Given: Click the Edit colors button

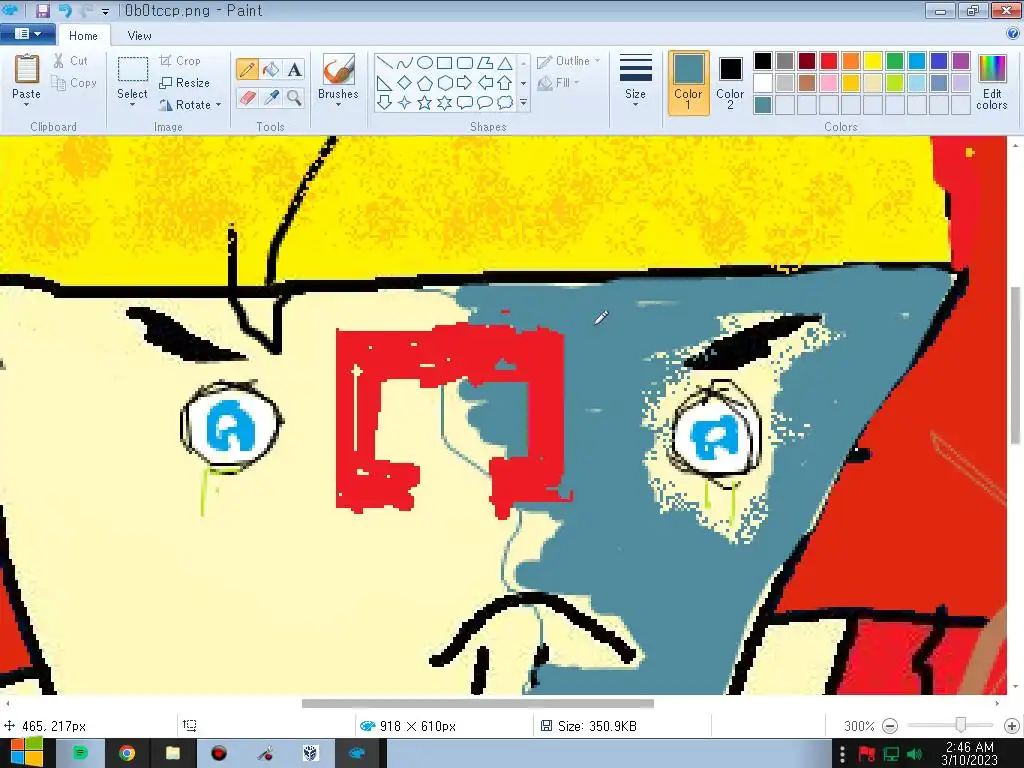Looking at the screenshot, I should [992, 82].
